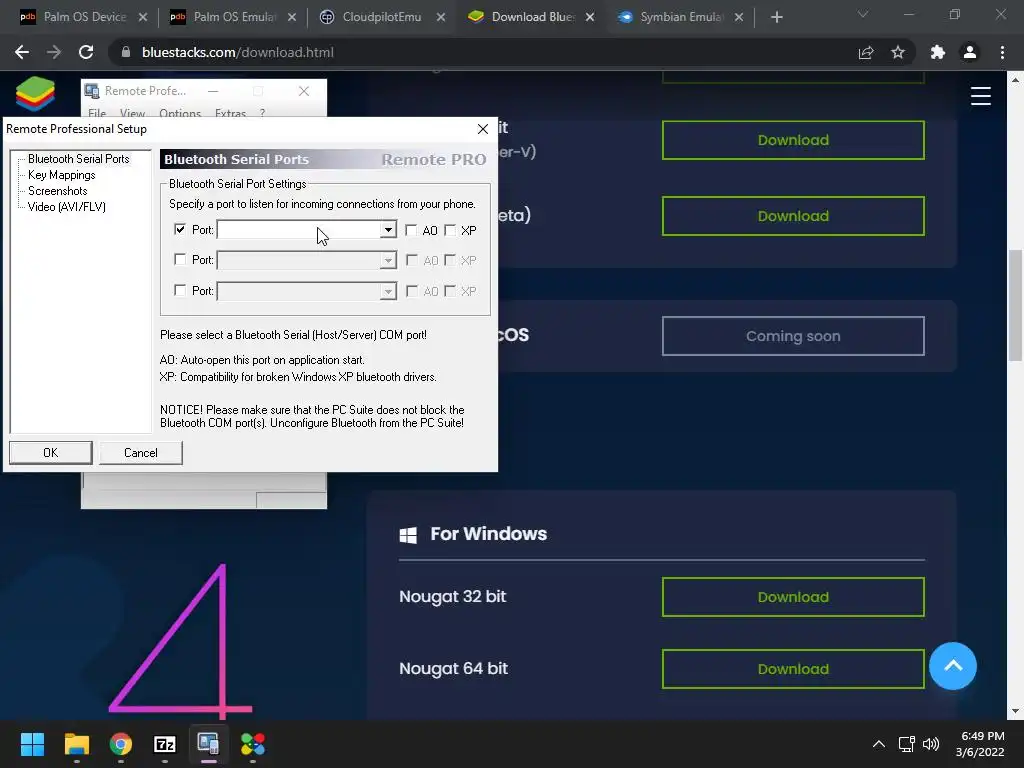This screenshot has width=1024, height=768.
Task: Go back using browser back arrow
Action: 22,52
